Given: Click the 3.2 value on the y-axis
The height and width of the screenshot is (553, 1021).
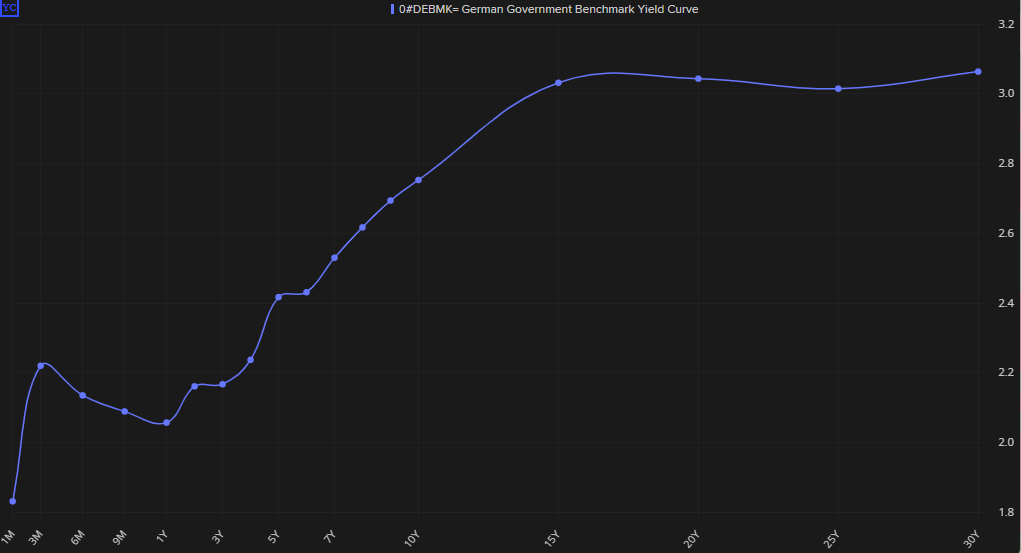Looking at the screenshot, I should (1006, 24).
